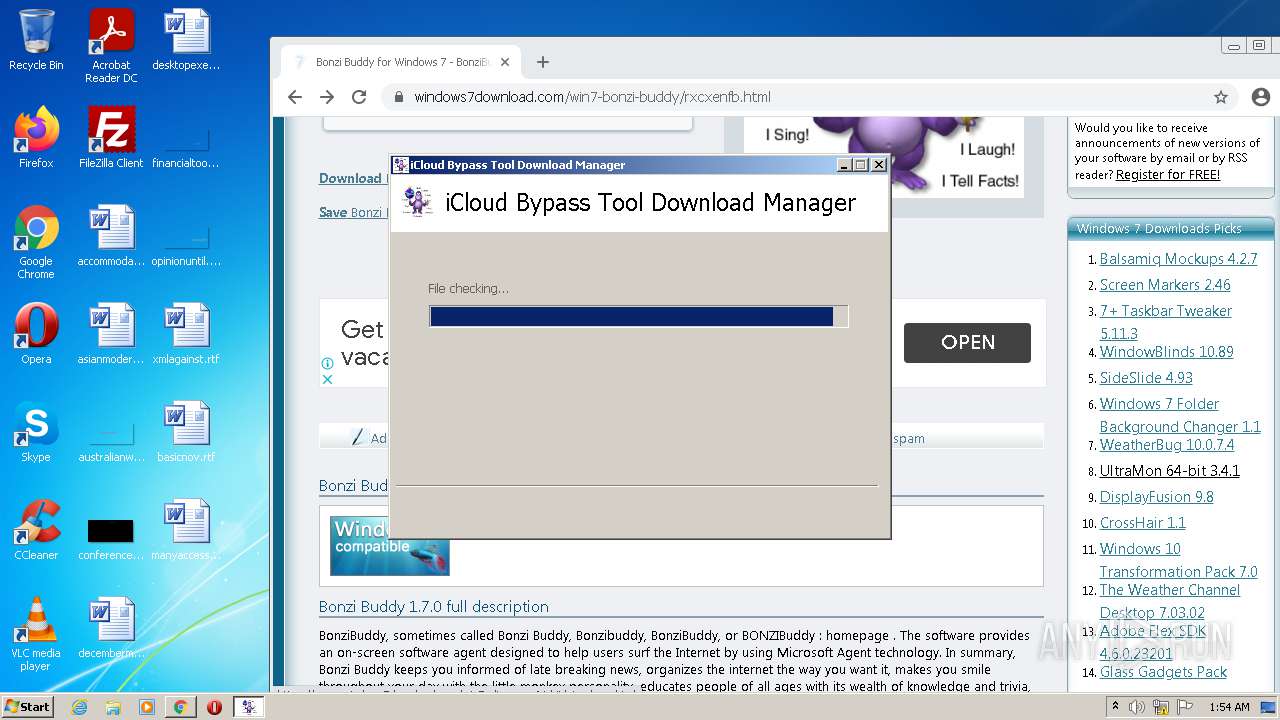Launch Skype from the desktop

tap(36, 432)
